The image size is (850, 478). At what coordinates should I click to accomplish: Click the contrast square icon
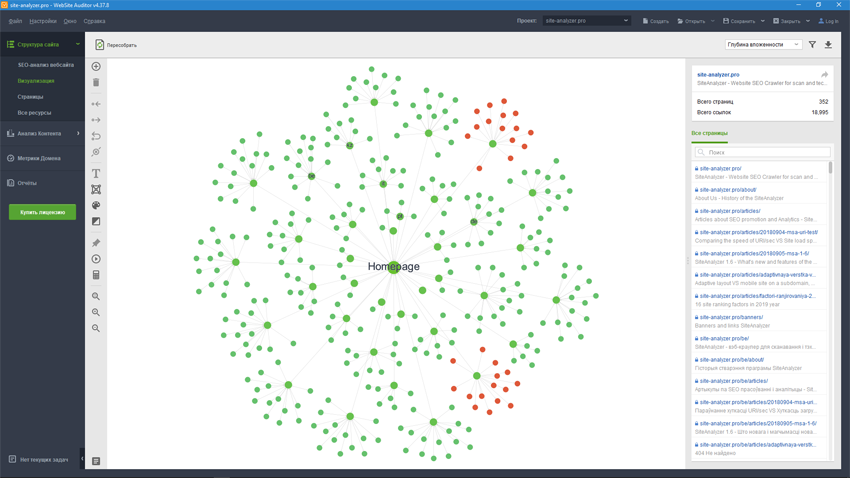click(x=96, y=221)
